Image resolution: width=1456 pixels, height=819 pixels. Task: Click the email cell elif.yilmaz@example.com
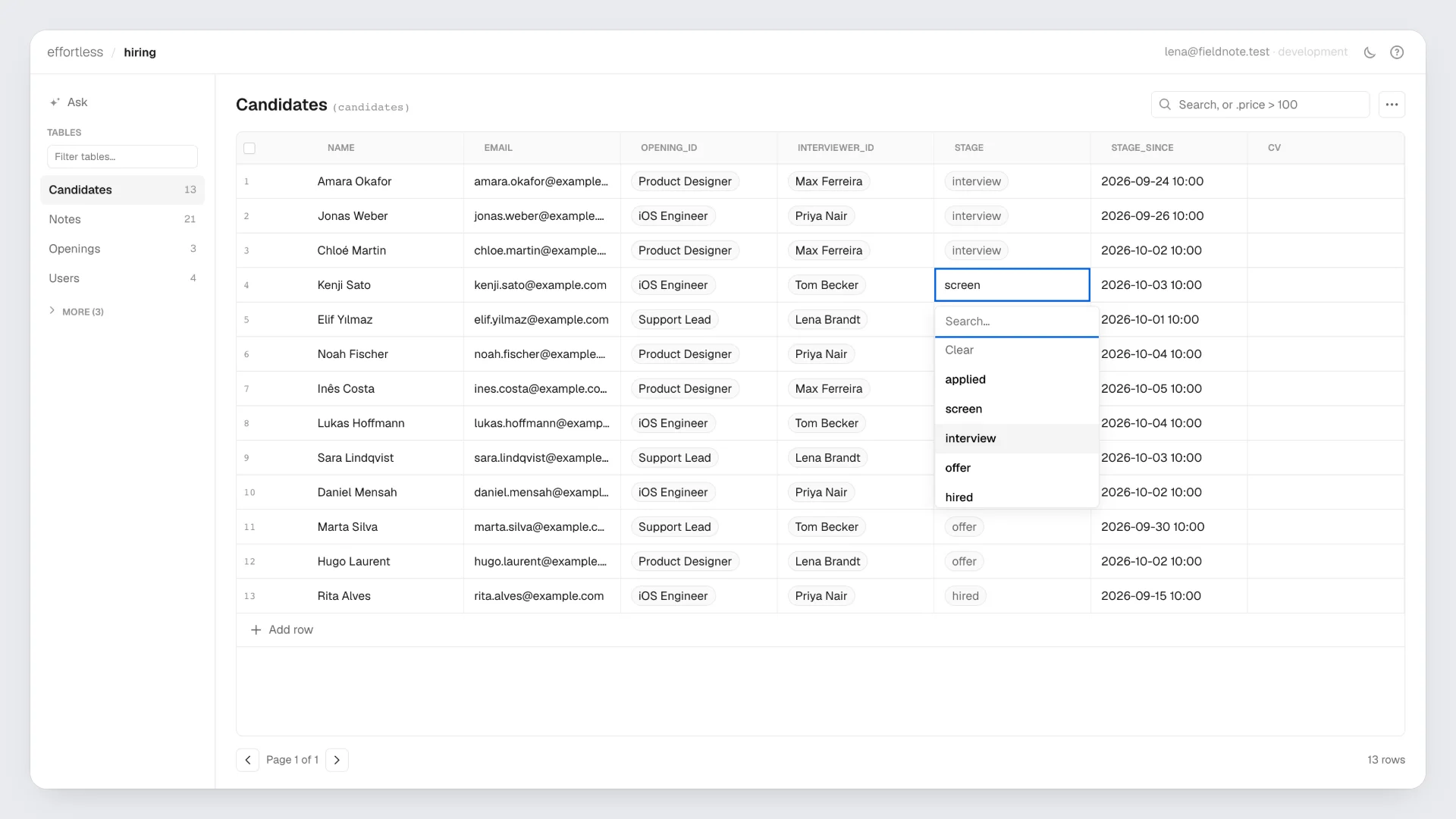click(541, 320)
